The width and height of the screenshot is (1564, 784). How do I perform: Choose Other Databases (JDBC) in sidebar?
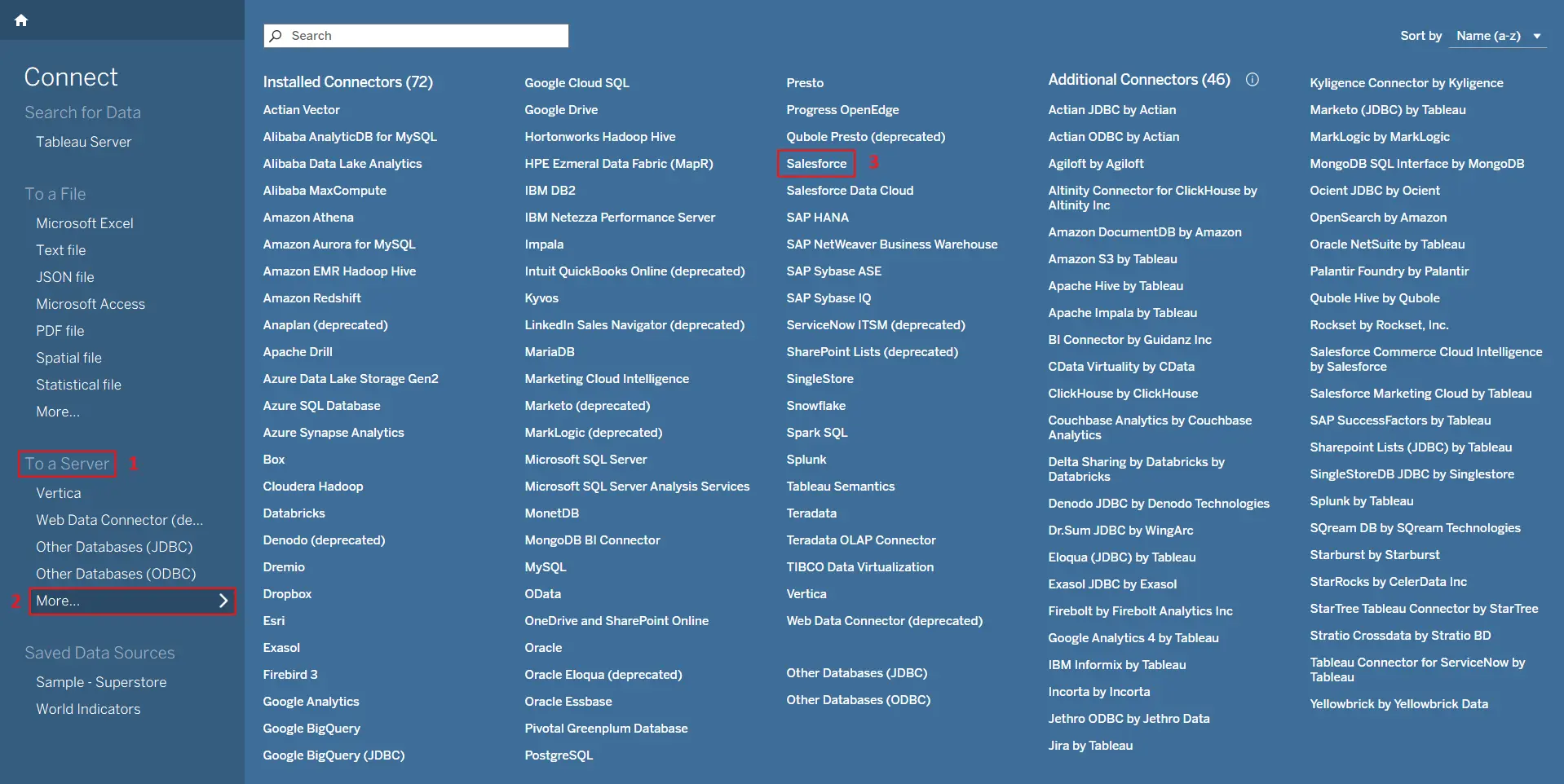tap(114, 547)
